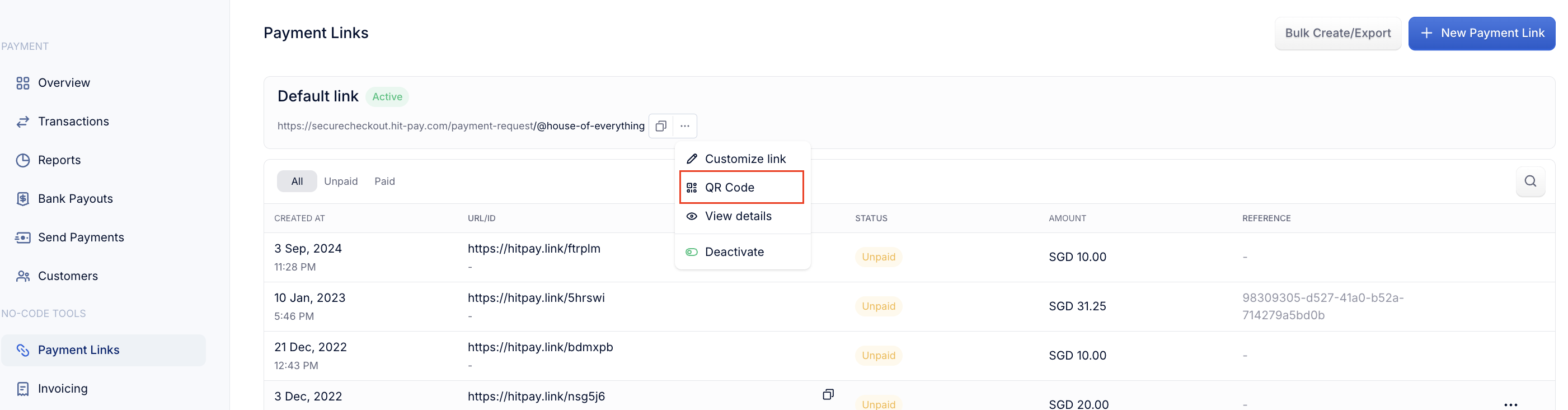Image resolution: width=1568 pixels, height=410 pixels.
Task: Click the eye icon beside View details
Action: [692, 216]
